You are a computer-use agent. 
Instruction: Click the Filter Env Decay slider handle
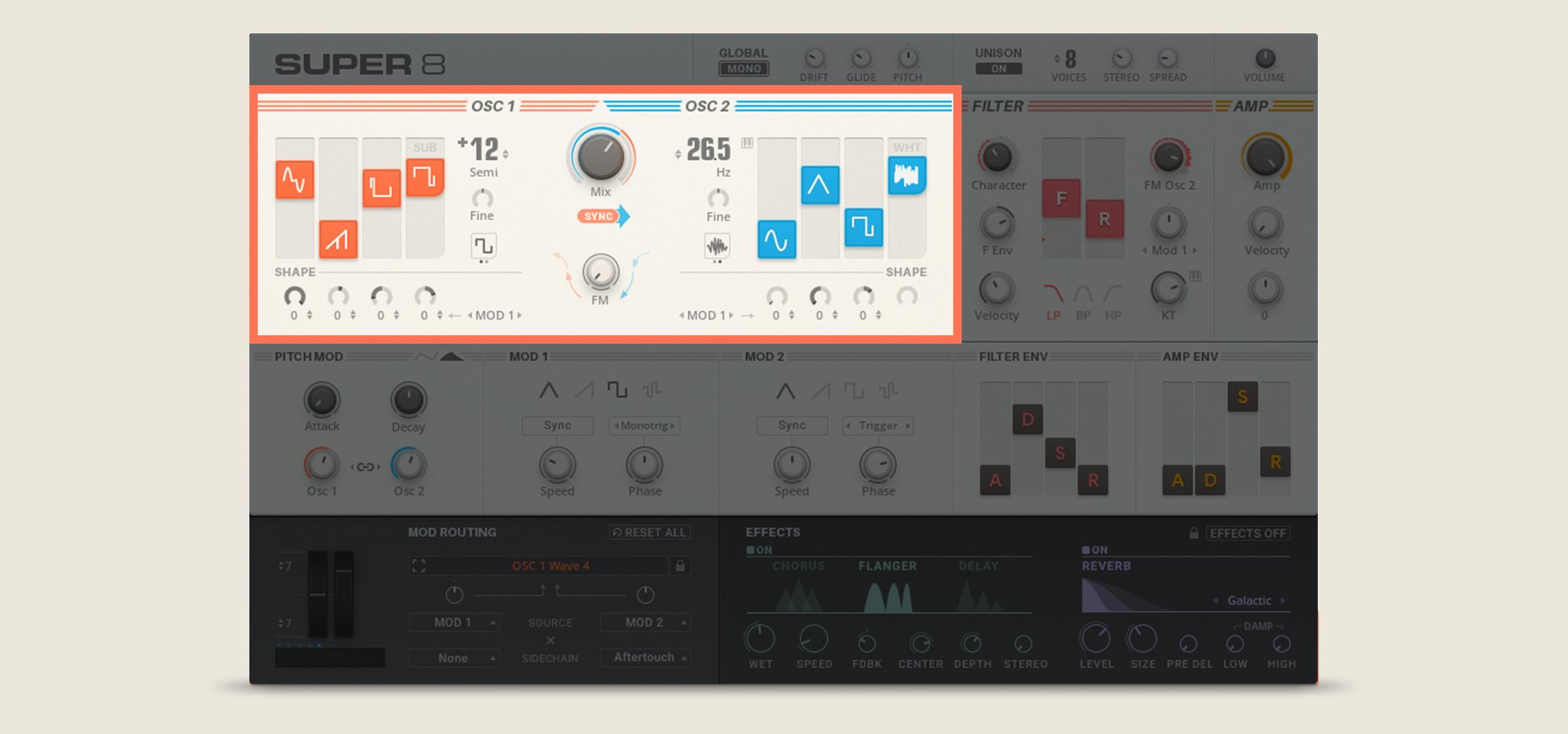(x=1028, y=420)
